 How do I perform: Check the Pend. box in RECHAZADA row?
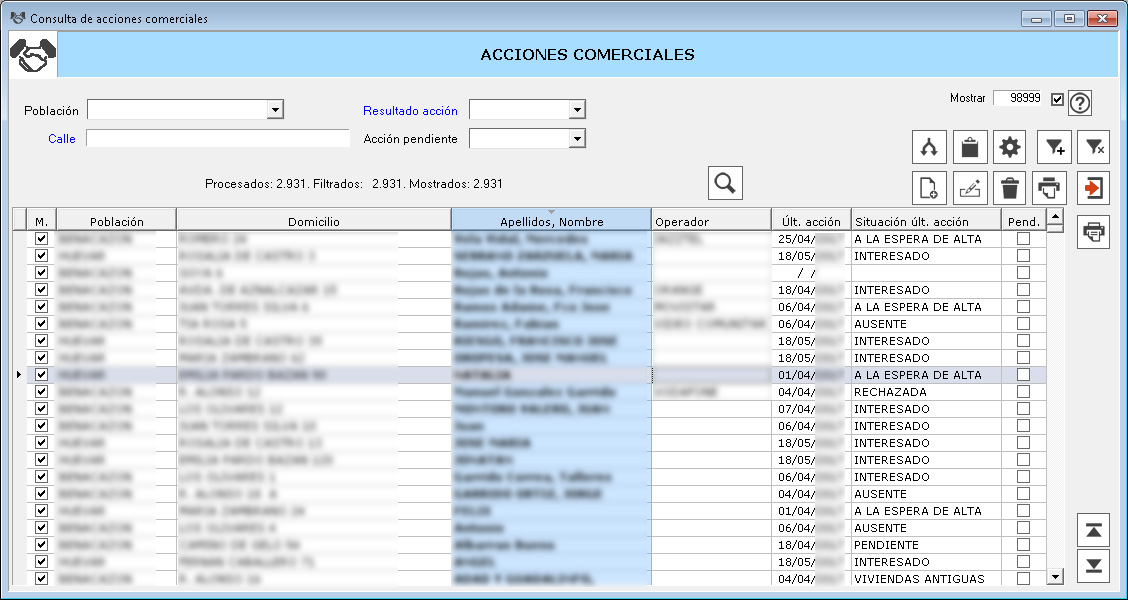(1023, 392)
